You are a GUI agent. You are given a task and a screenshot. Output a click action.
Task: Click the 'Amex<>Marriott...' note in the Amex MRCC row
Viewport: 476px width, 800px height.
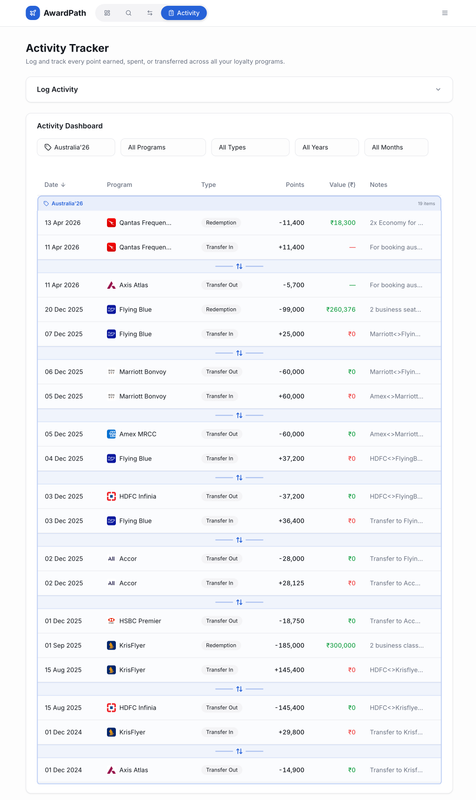pos(396,434)
